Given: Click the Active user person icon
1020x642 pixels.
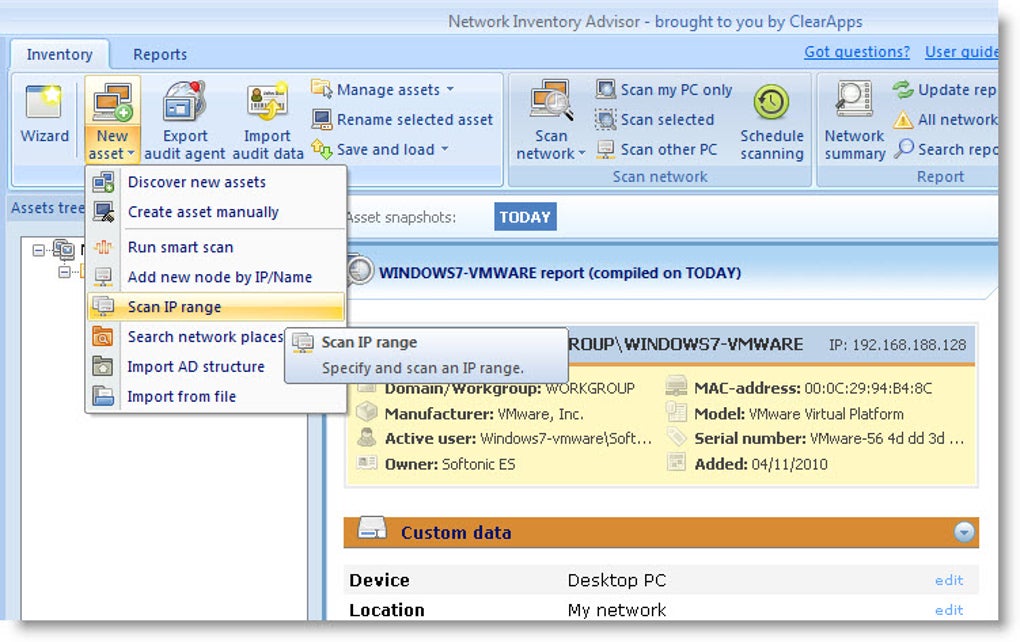Looking at the screenshot, I should click(x=367, y=436).
